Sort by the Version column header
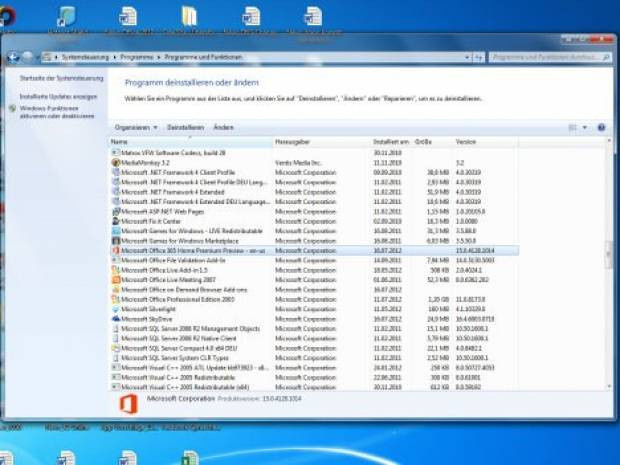This screenshot has width=620, height=465. [485, 142]
